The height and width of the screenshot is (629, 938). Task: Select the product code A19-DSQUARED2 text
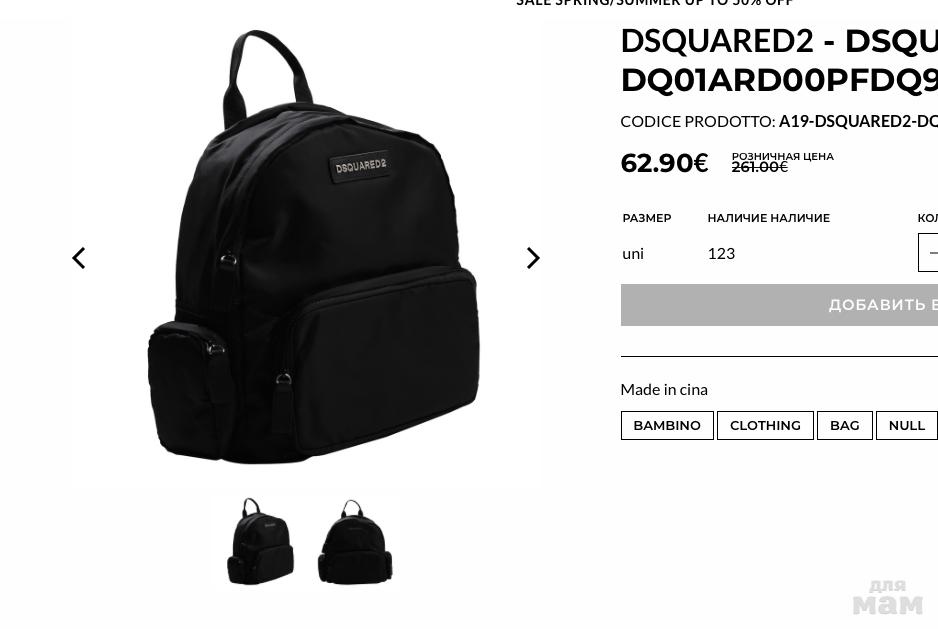click(x=858, y=121)
